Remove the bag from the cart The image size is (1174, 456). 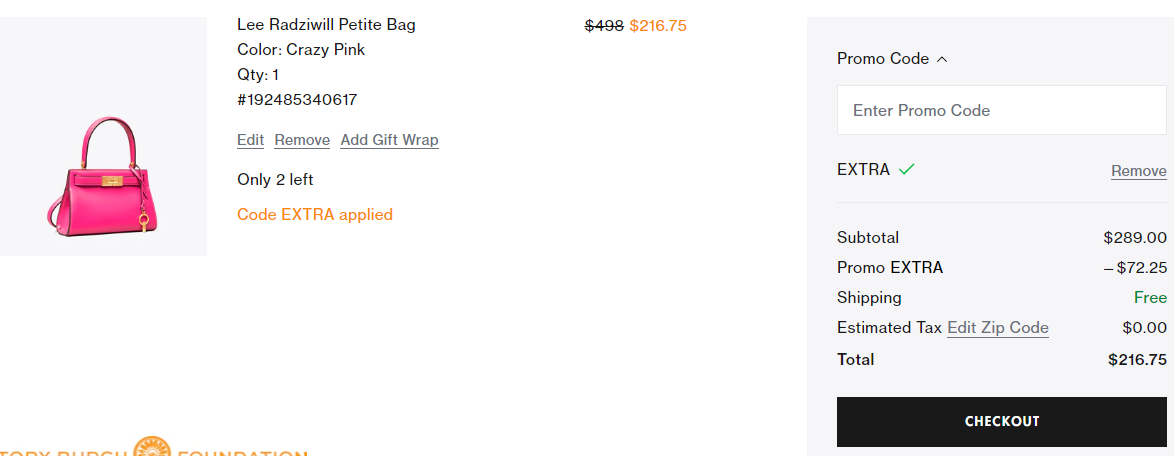pos(302,140)
